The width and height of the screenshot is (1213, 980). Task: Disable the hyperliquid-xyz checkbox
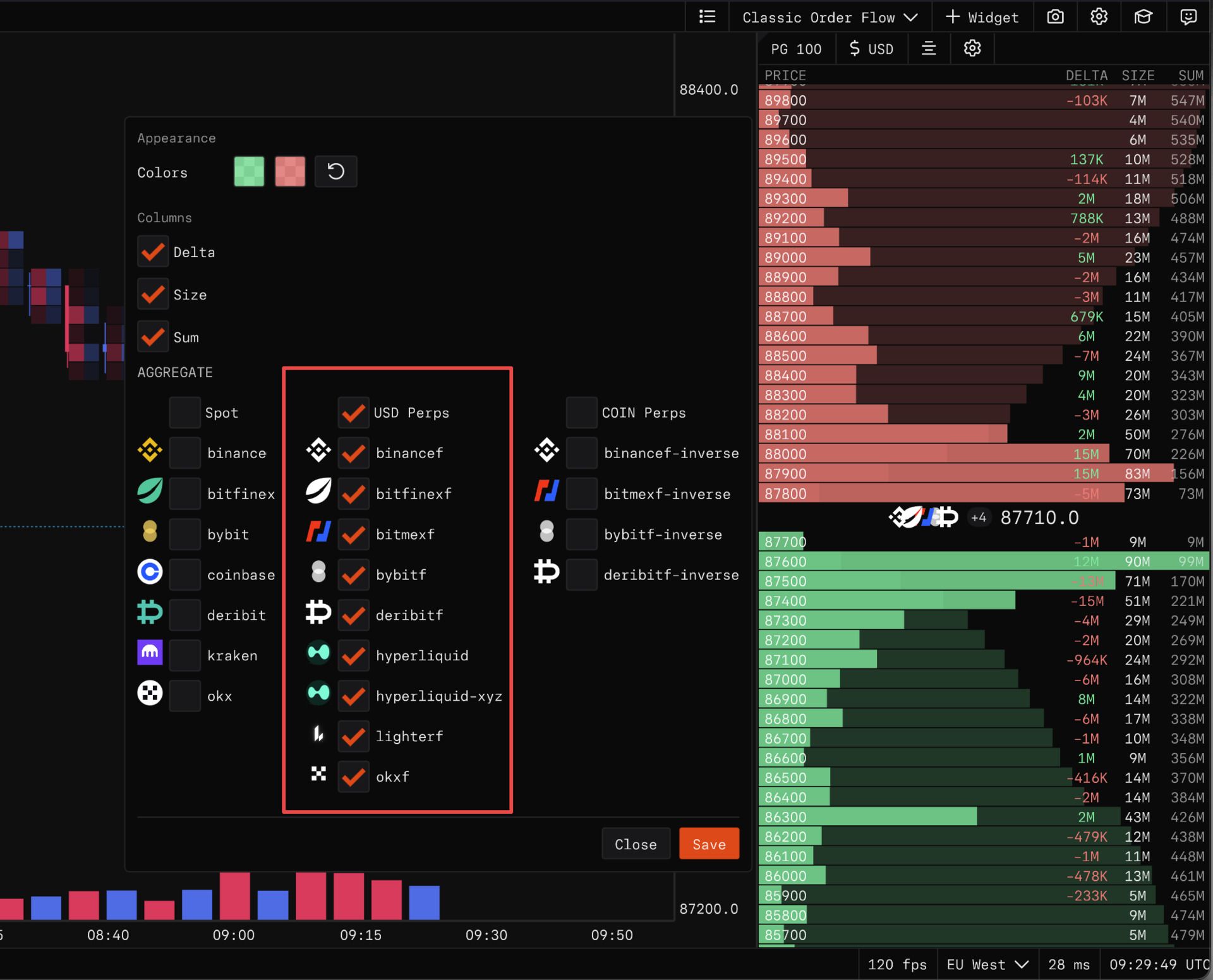[353, 696]
